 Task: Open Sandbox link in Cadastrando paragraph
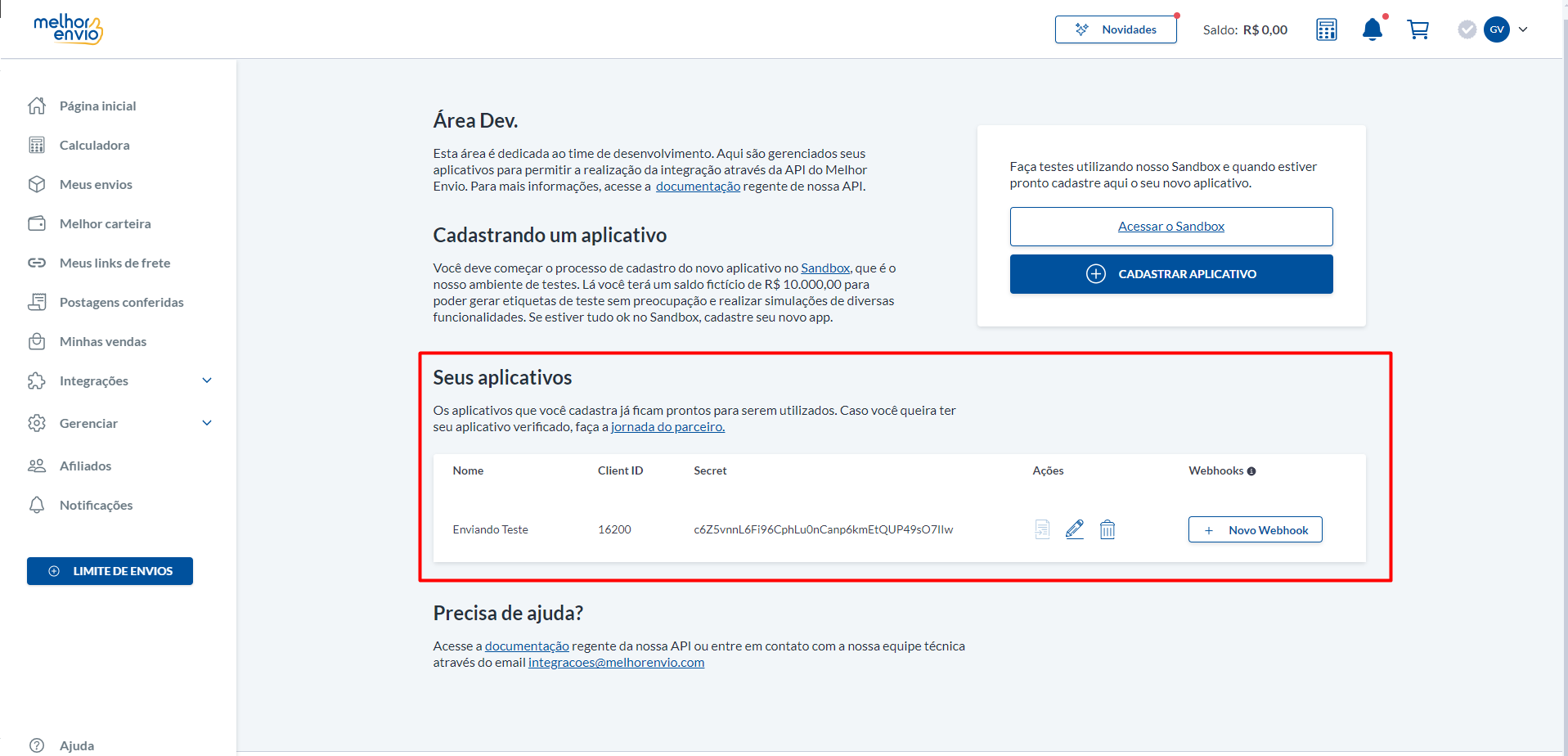pos(825,268)
